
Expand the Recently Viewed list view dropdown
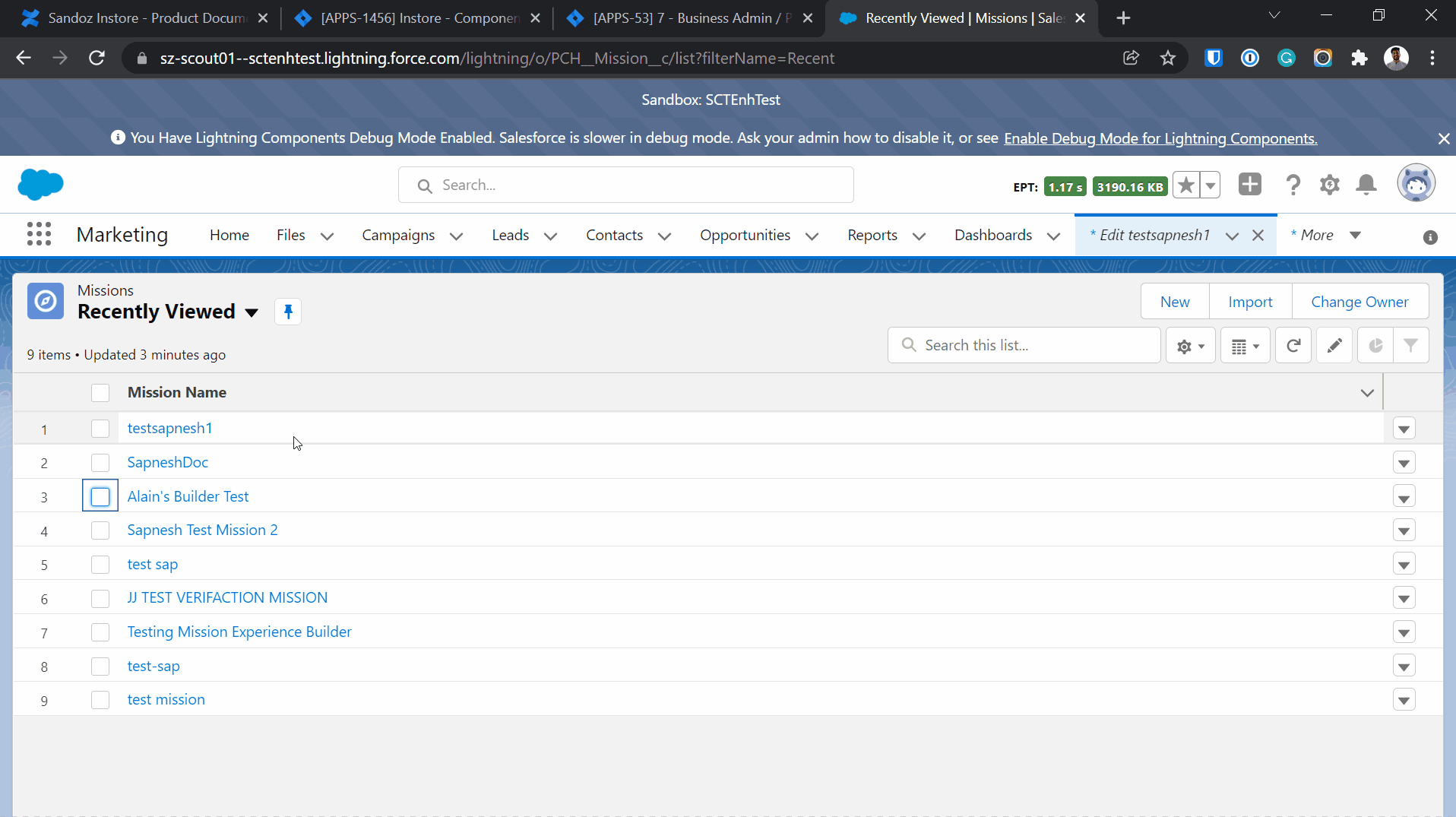tap(252, 312)
